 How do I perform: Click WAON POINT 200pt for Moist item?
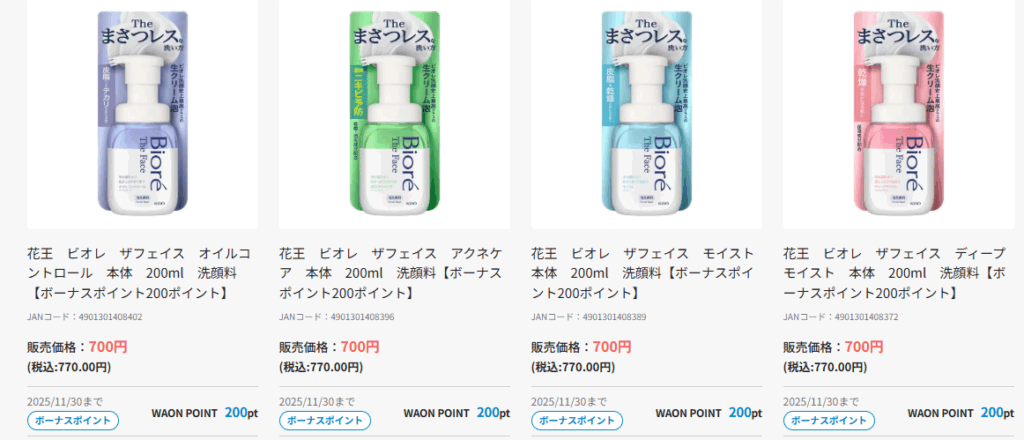[709, 413]
